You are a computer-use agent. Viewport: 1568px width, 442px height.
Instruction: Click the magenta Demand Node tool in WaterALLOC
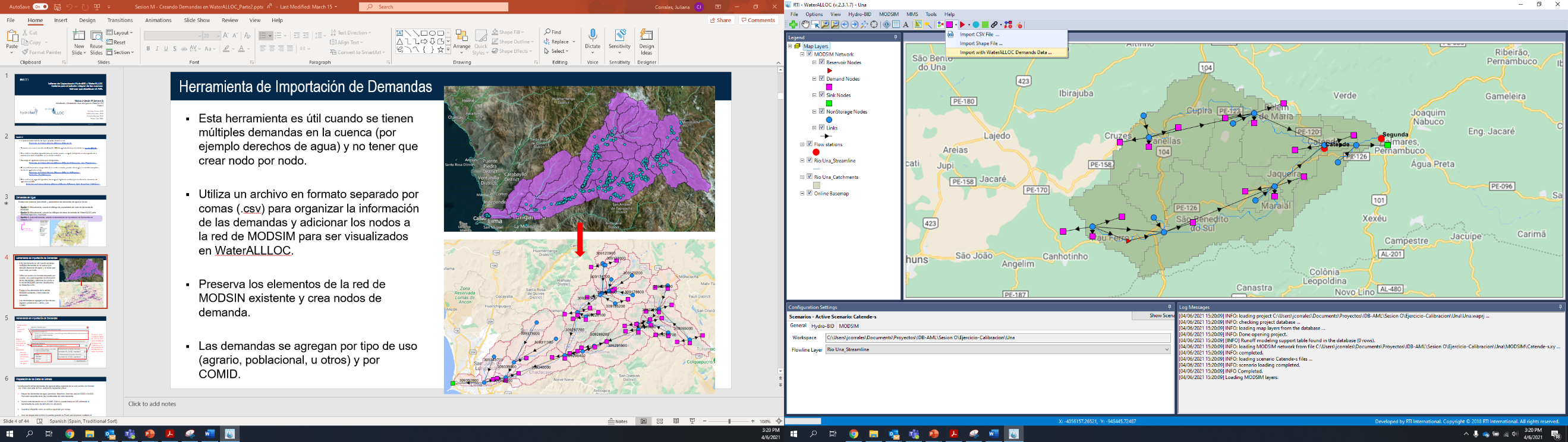click(x=950, y=24)
